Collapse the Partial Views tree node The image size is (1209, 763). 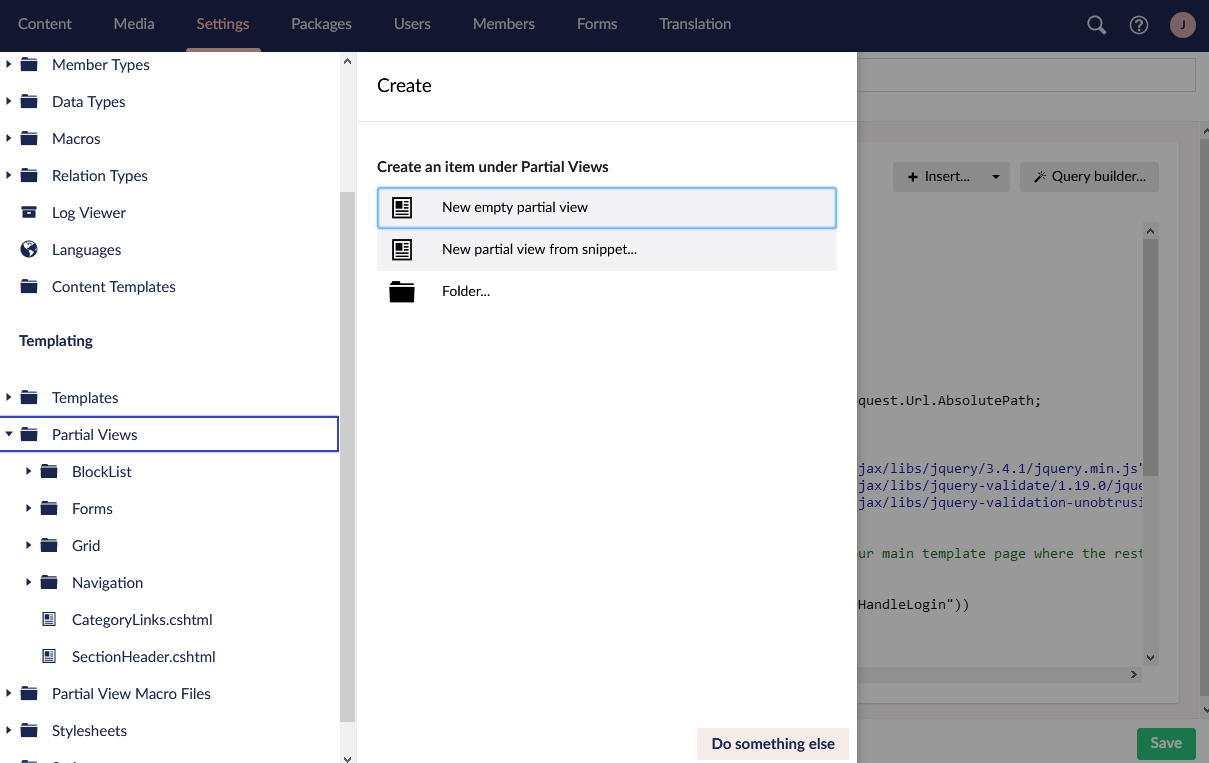tap(9, 435)
